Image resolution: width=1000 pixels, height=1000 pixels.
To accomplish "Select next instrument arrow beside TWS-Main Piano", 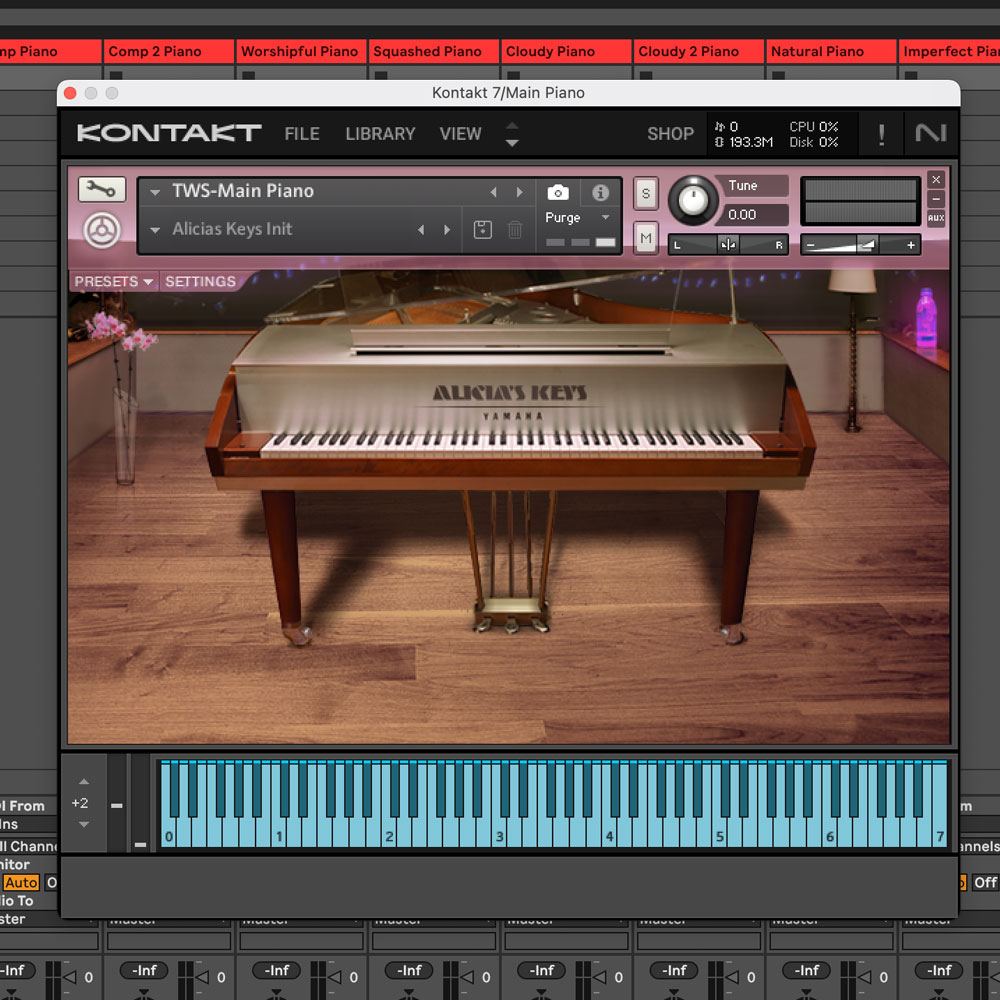I will [519, 192].
